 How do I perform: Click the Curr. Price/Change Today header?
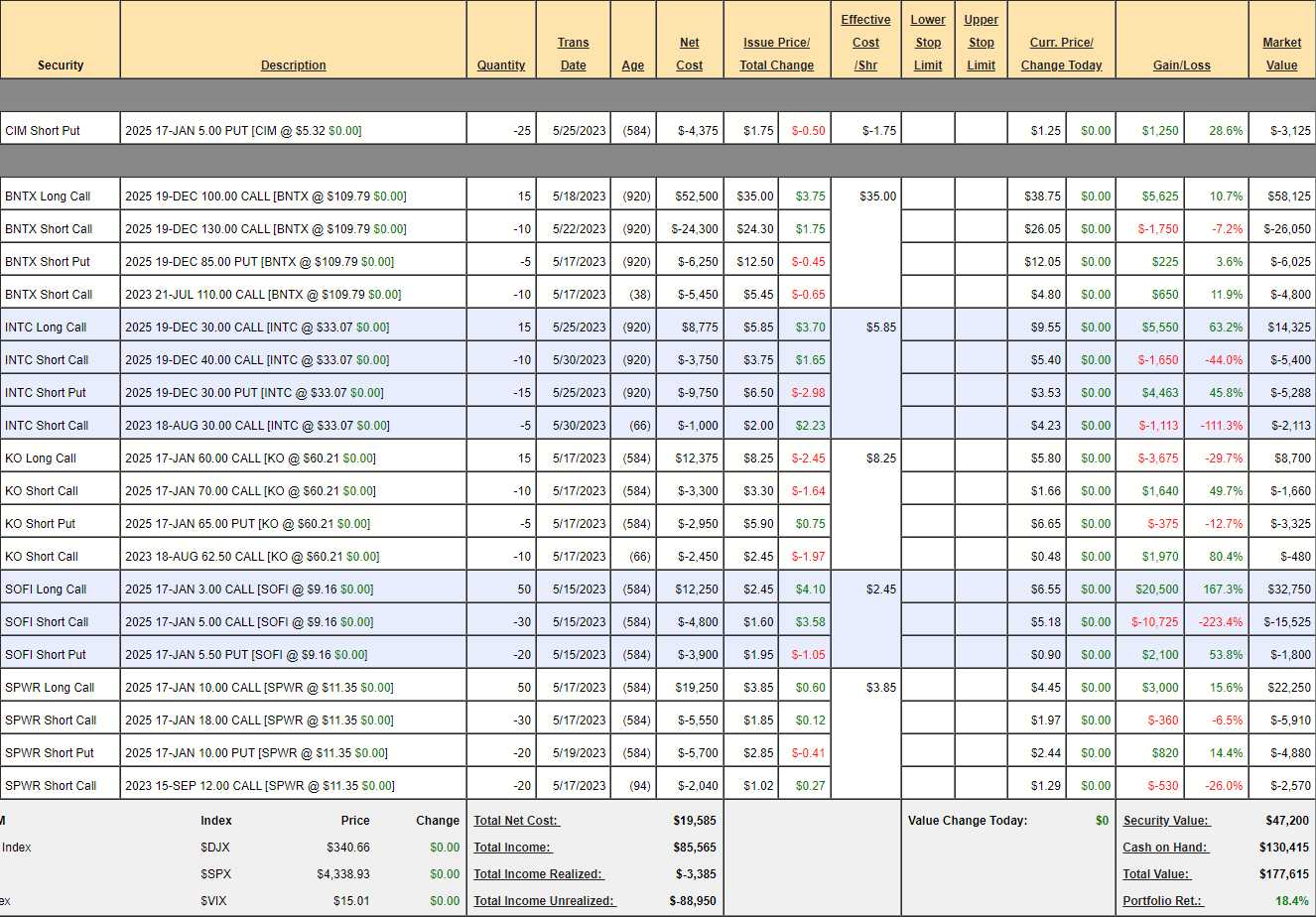point(1061,55)
